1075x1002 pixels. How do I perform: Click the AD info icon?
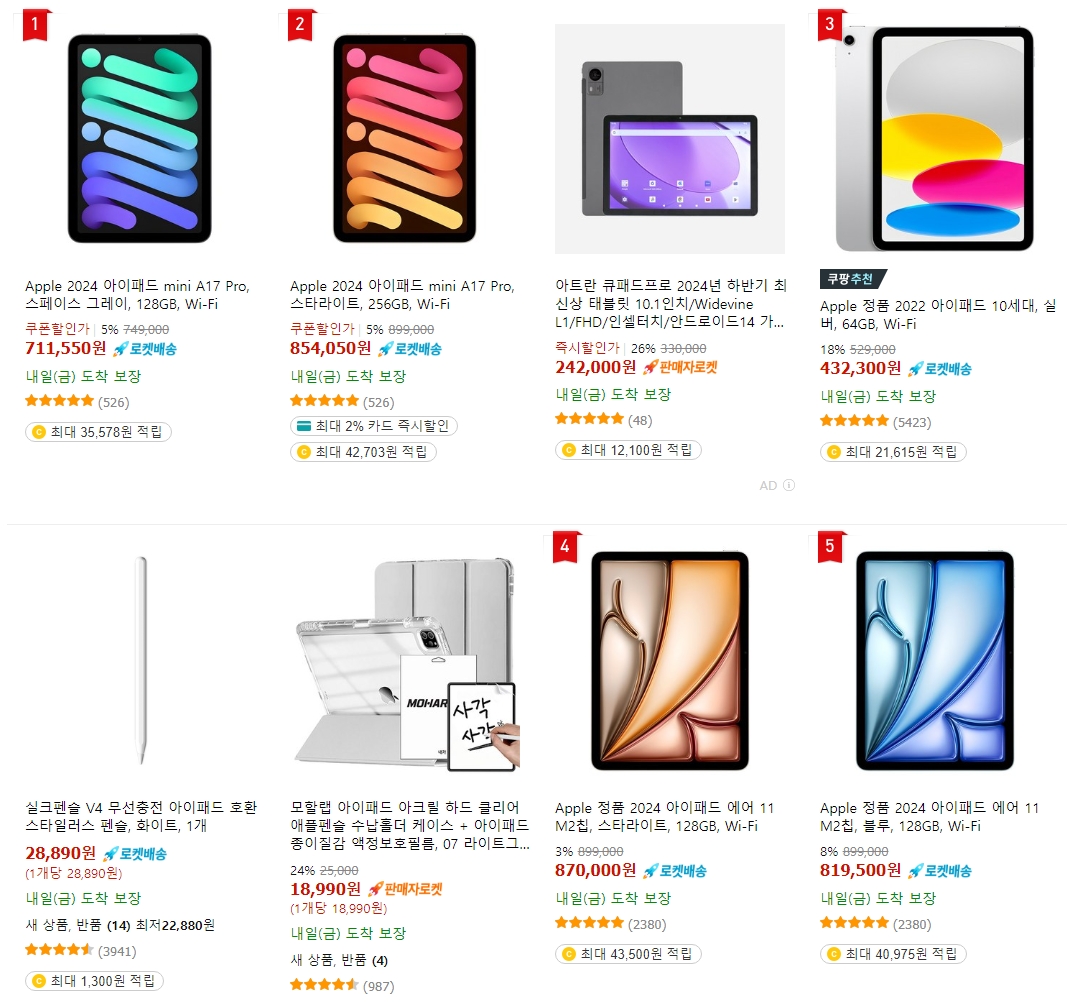789,485
